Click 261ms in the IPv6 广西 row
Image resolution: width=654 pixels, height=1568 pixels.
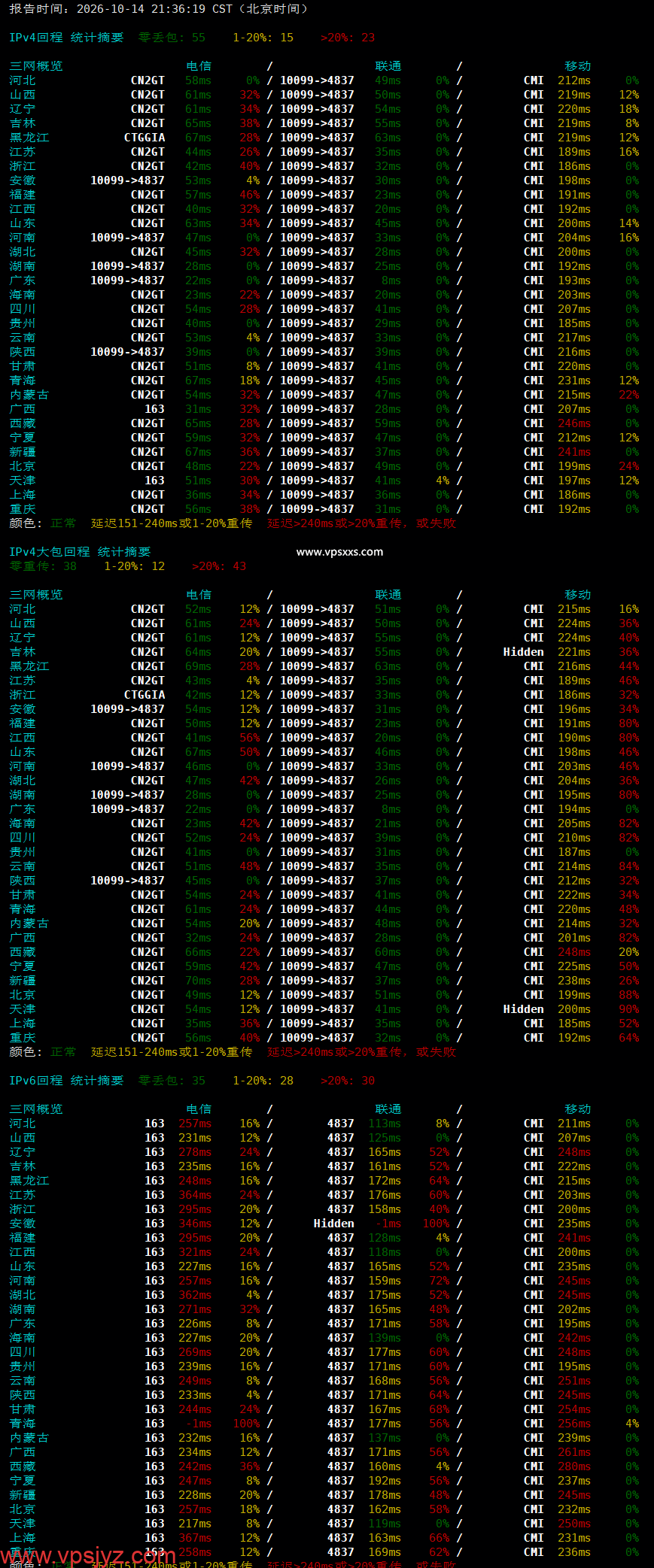(x=574, y=1452)
